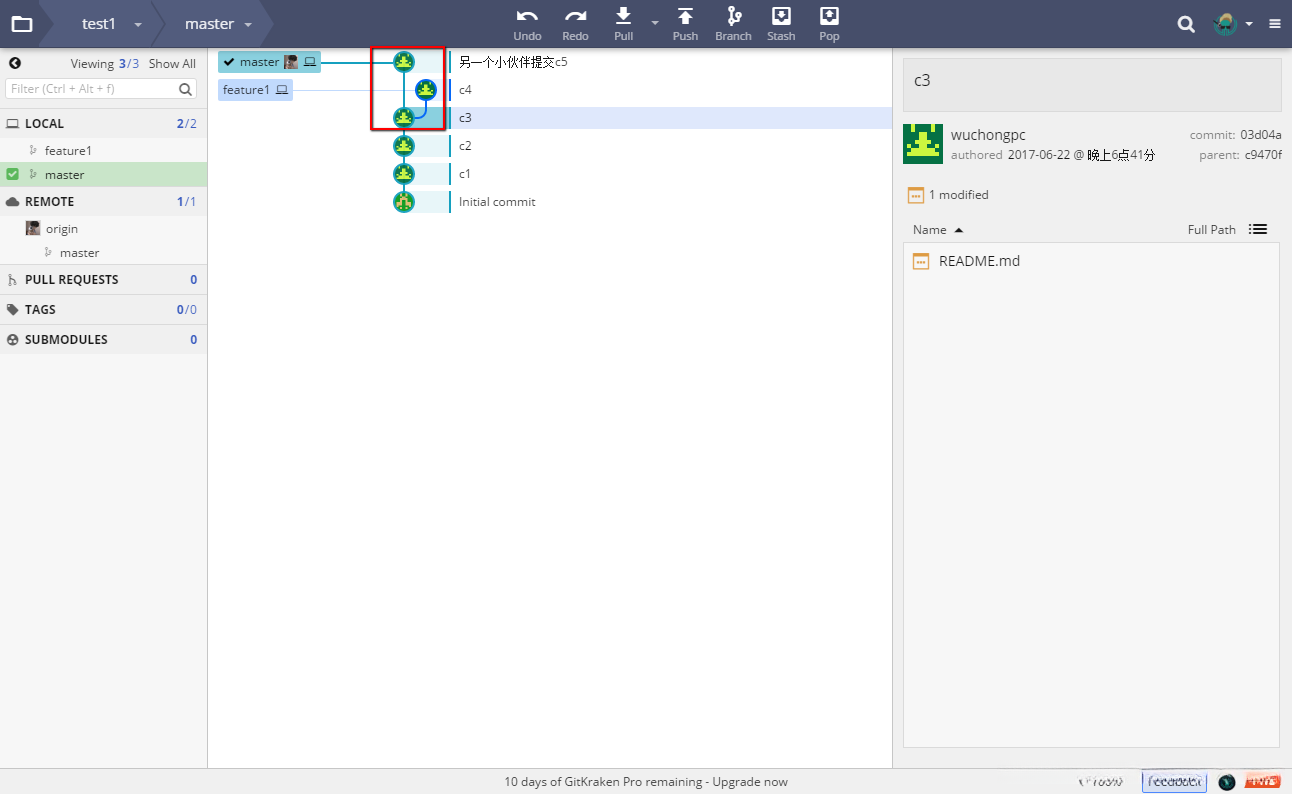The width and height of the screenshot is (1292, 794).
Task: Click the magnifier icon in the filter box
Action: click(x=186, y=89)
